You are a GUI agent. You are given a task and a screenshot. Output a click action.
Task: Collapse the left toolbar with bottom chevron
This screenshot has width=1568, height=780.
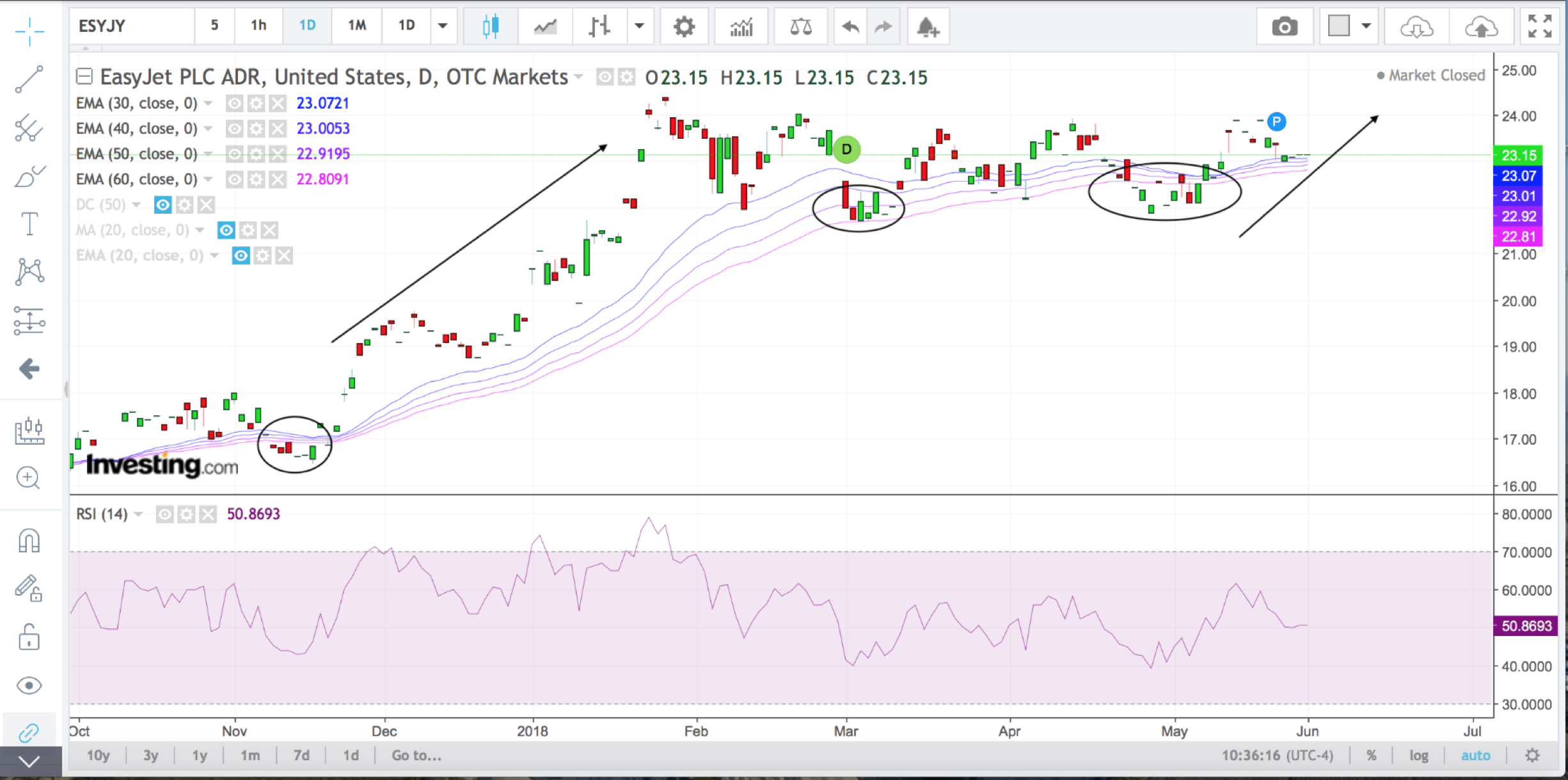[30, 761]
